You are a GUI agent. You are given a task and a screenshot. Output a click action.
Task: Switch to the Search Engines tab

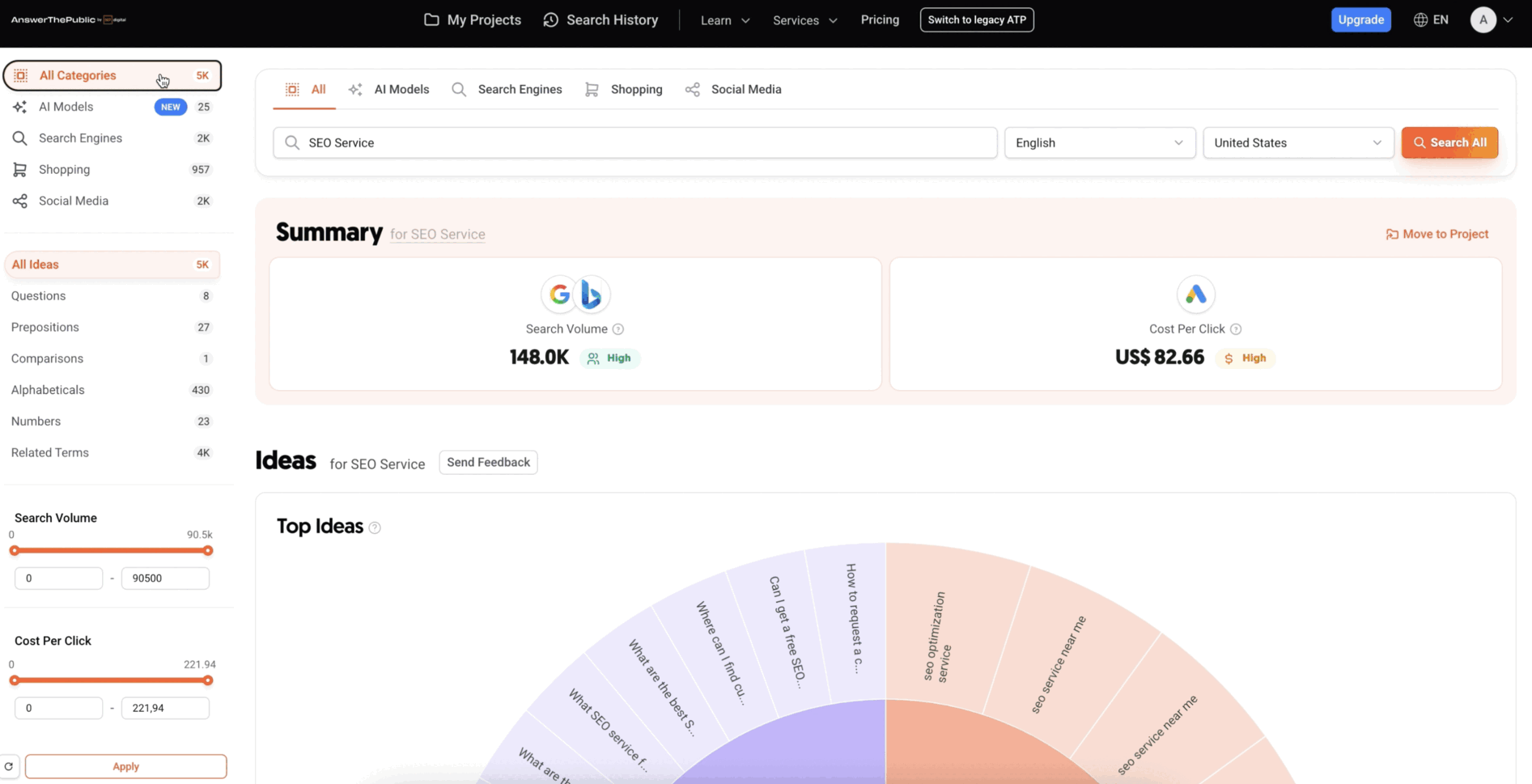click(507, 90)
